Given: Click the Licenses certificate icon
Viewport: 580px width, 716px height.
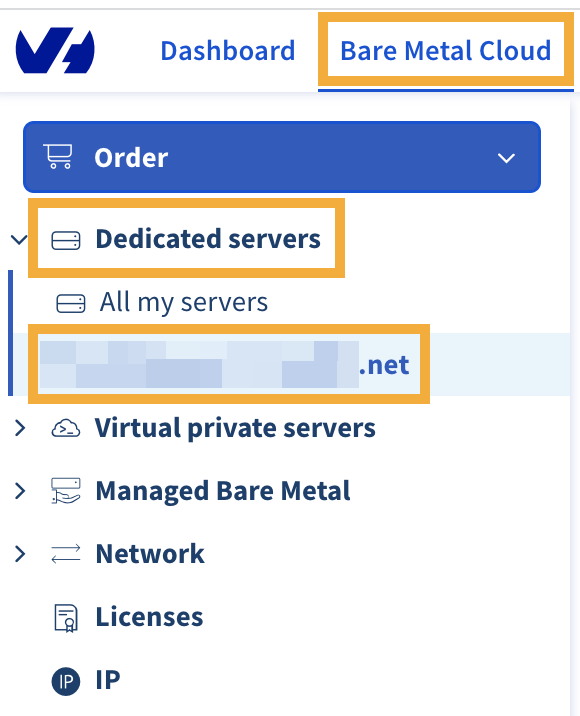Looking at the screenshot, I should click(x=66, y=618).
